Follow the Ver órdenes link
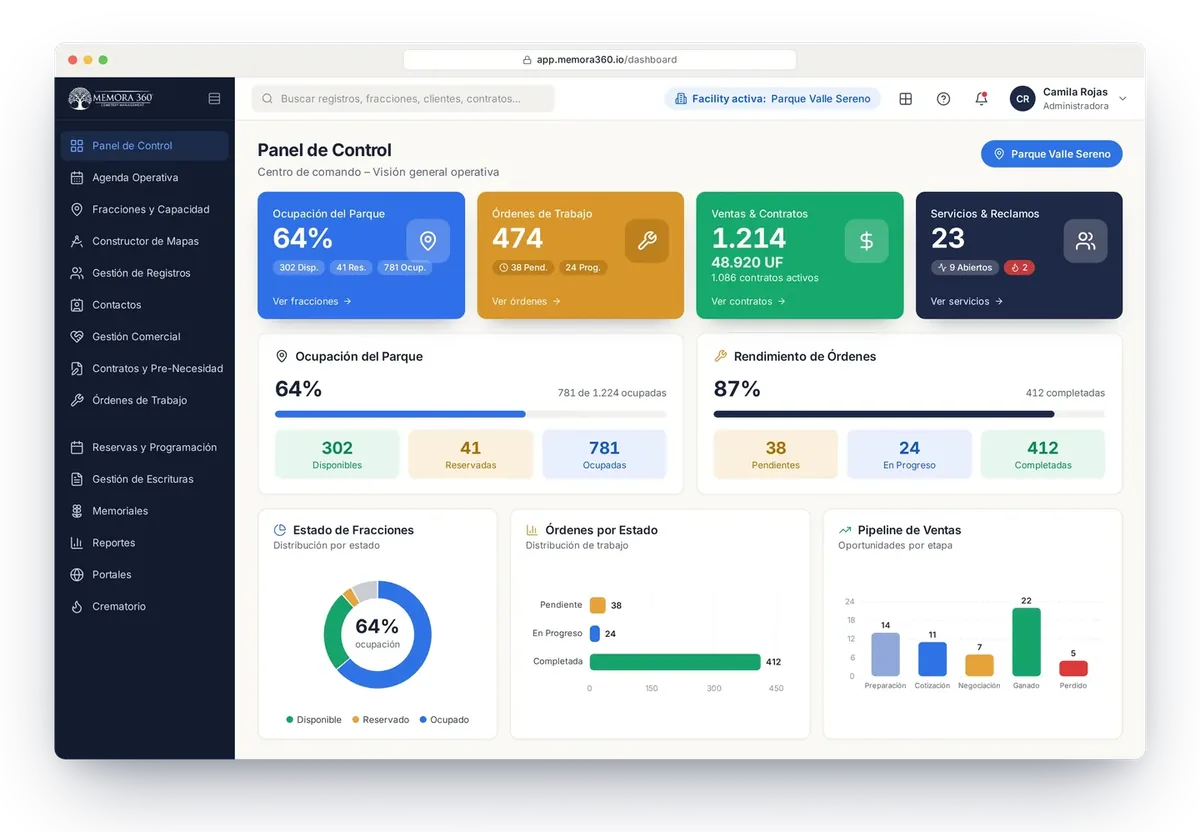 coord(526,301)
